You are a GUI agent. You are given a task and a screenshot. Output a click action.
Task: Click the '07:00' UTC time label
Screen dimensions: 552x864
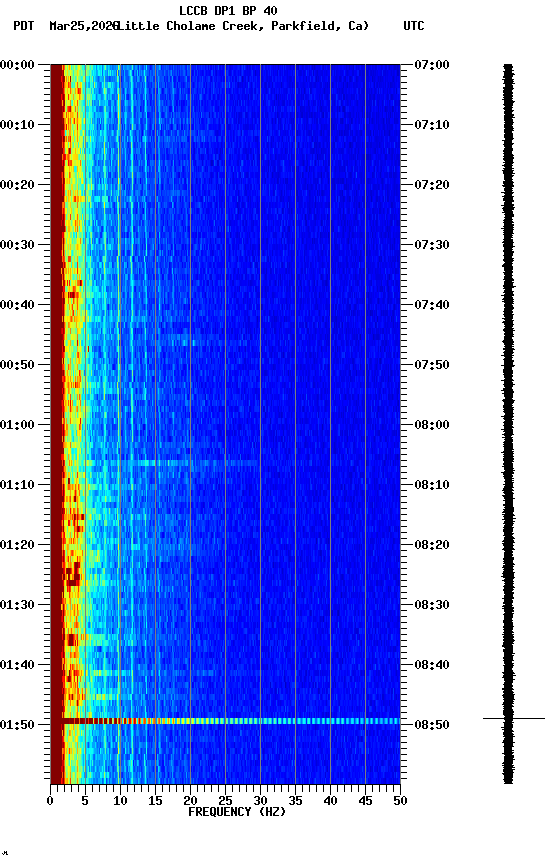click(x=432, y=65)
